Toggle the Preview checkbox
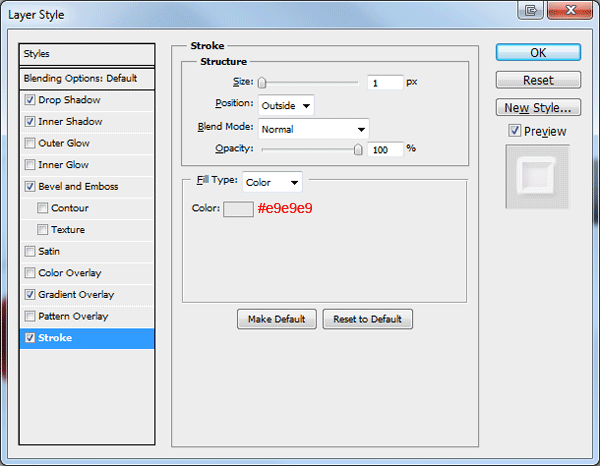The image size is (600, 466). tap(515, 131)
